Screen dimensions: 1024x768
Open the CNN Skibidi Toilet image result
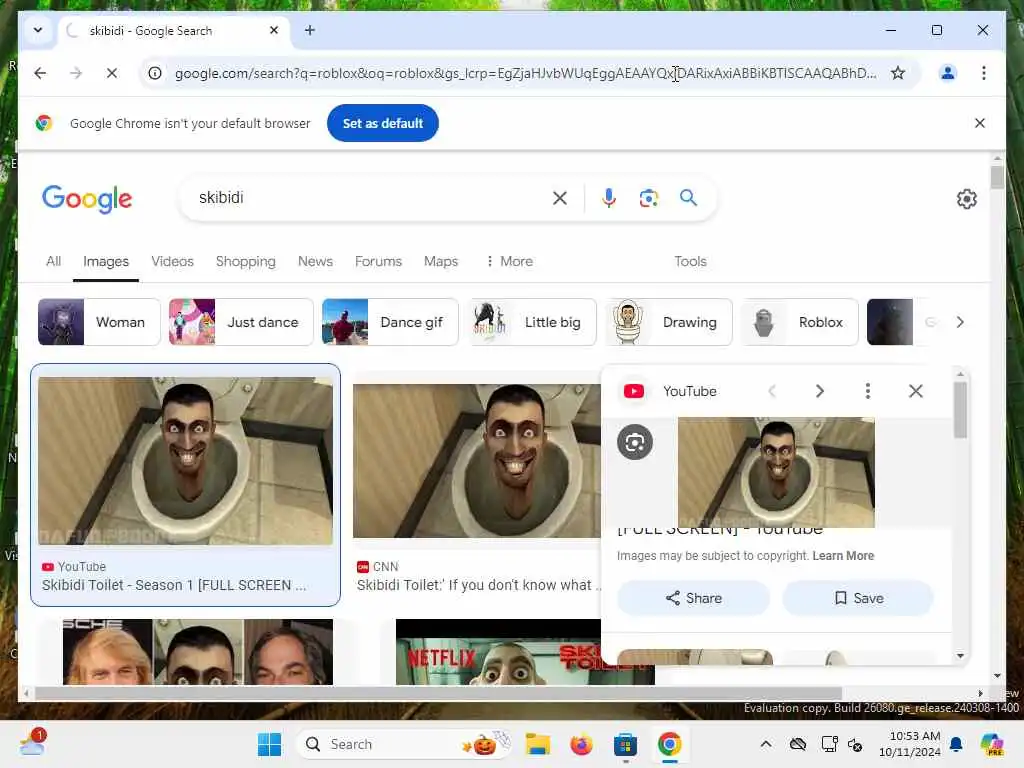pyautogui.click(x=477, y=461)
